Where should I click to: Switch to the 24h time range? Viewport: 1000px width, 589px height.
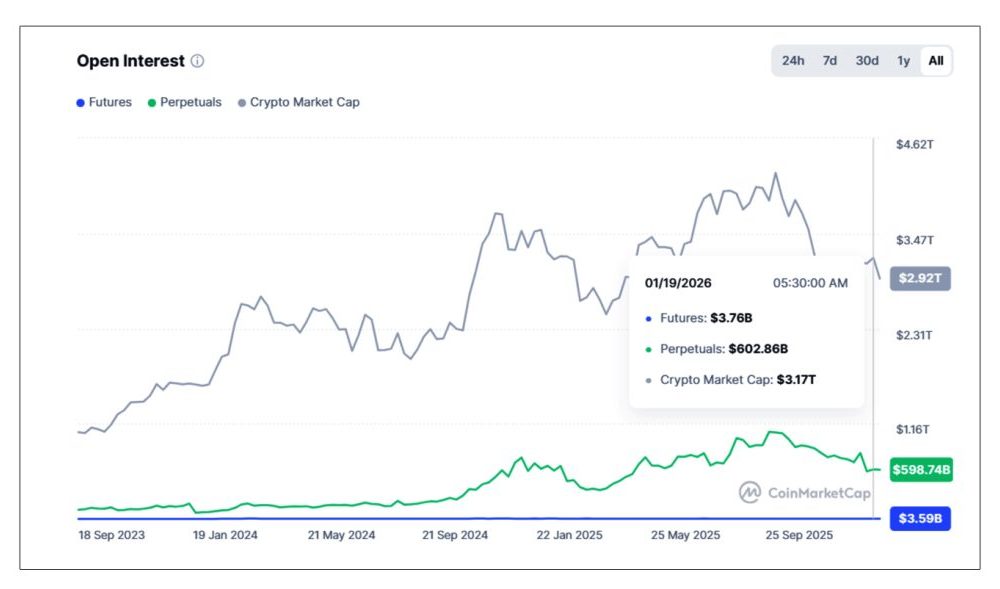[791, 60]
